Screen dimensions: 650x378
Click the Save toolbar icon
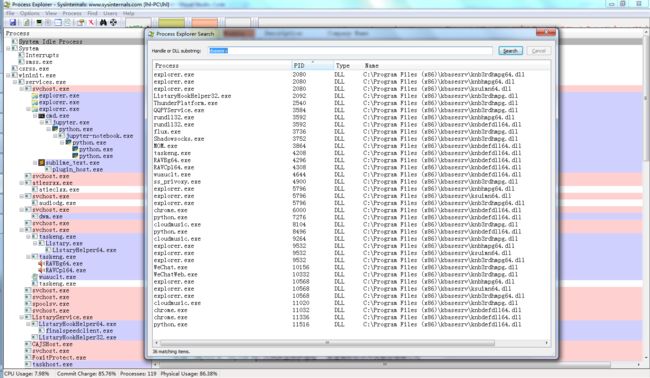coord(13,22)
